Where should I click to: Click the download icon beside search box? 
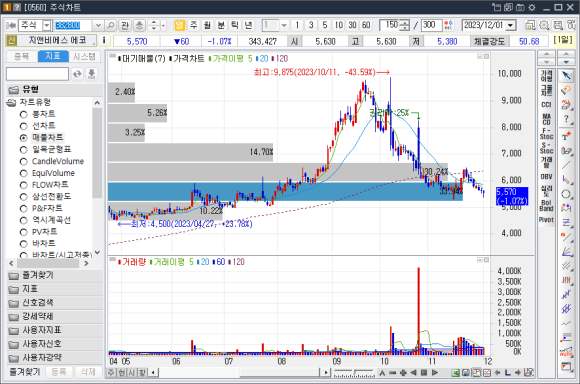(x=91, y=74)
